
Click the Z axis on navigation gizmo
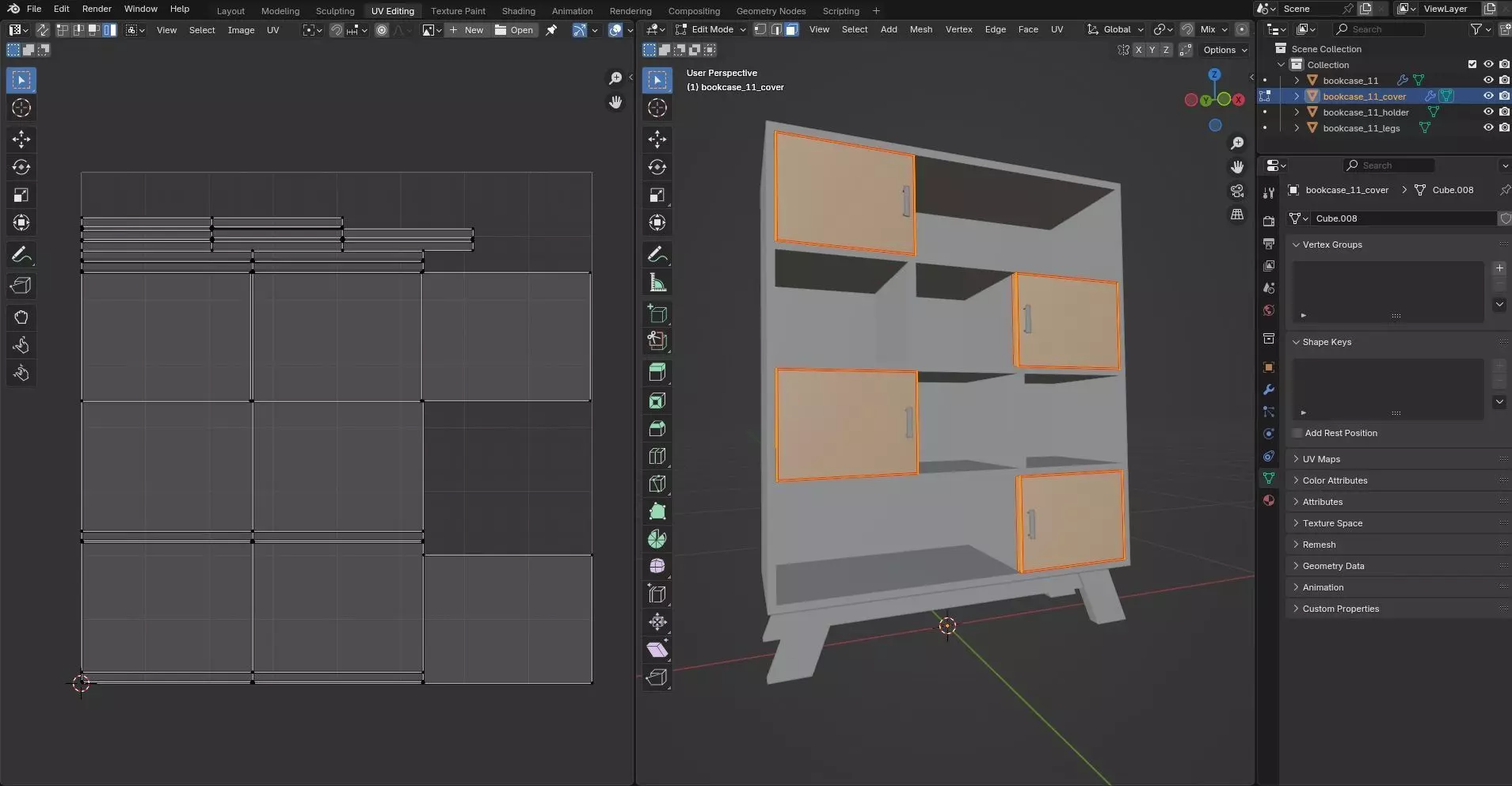1215,74
